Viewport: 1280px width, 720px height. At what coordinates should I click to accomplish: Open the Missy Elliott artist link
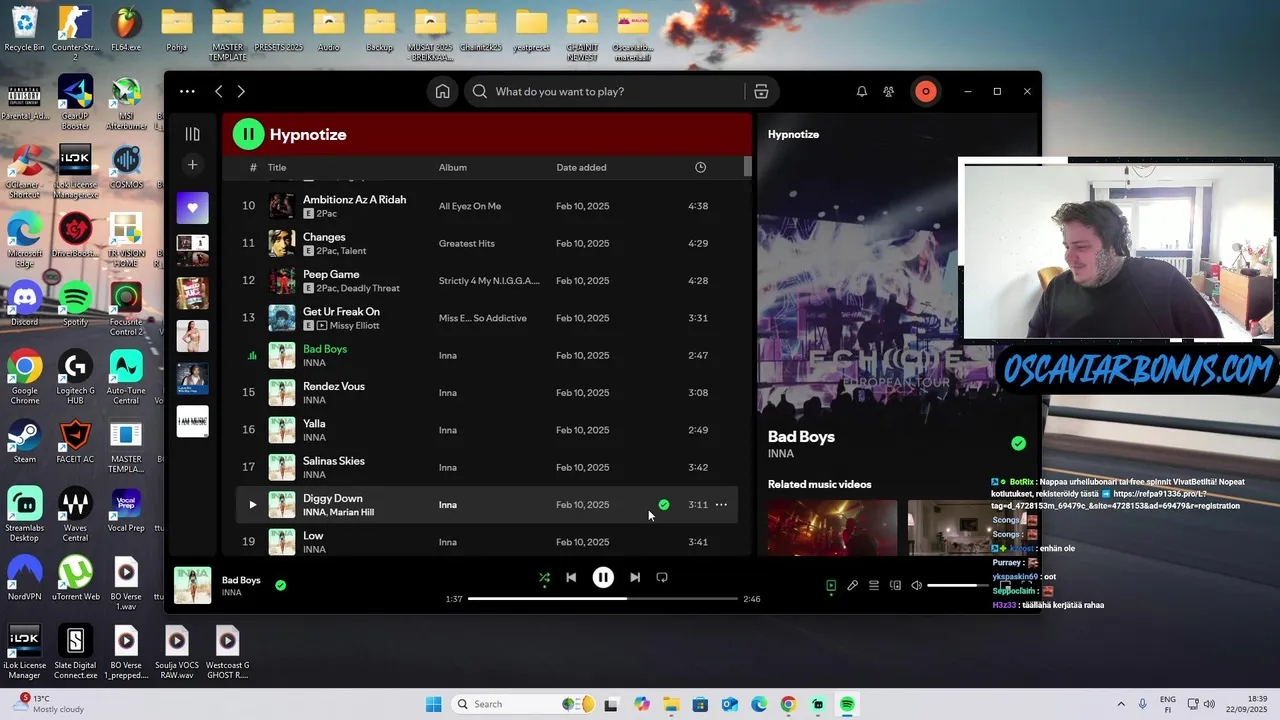355,326
